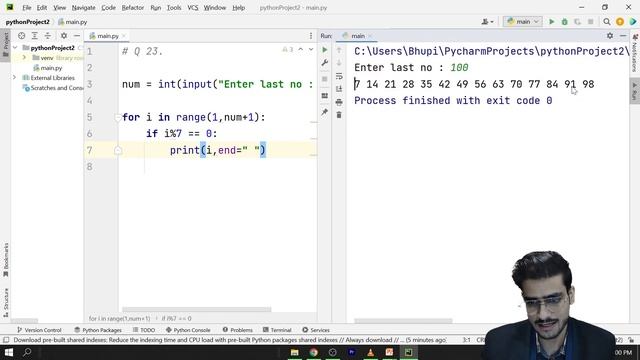
Task: Open the Problems tool window
Action: (238, 330)
